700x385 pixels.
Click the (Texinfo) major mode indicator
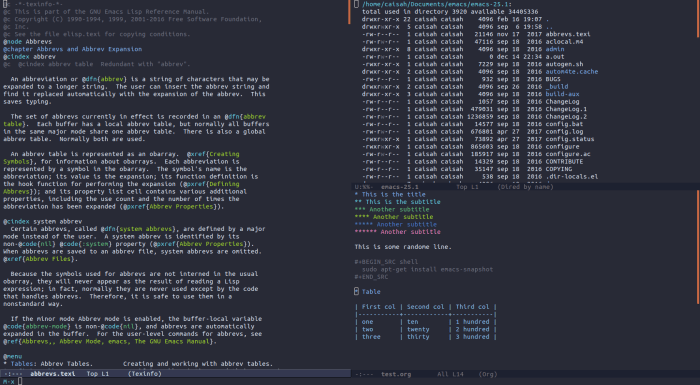(145, 374)
